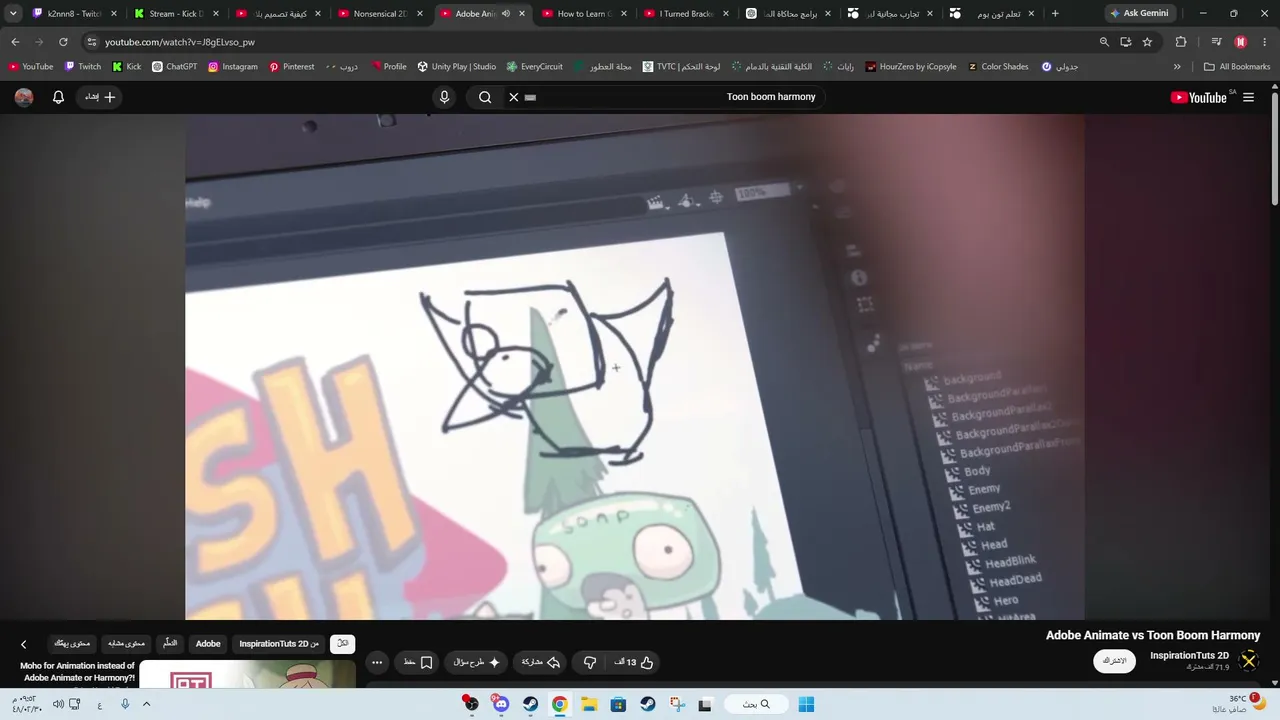This screenshot has width=1280, height=720.
Task: Click inside the YouTube search field
Action: [670, 97]
